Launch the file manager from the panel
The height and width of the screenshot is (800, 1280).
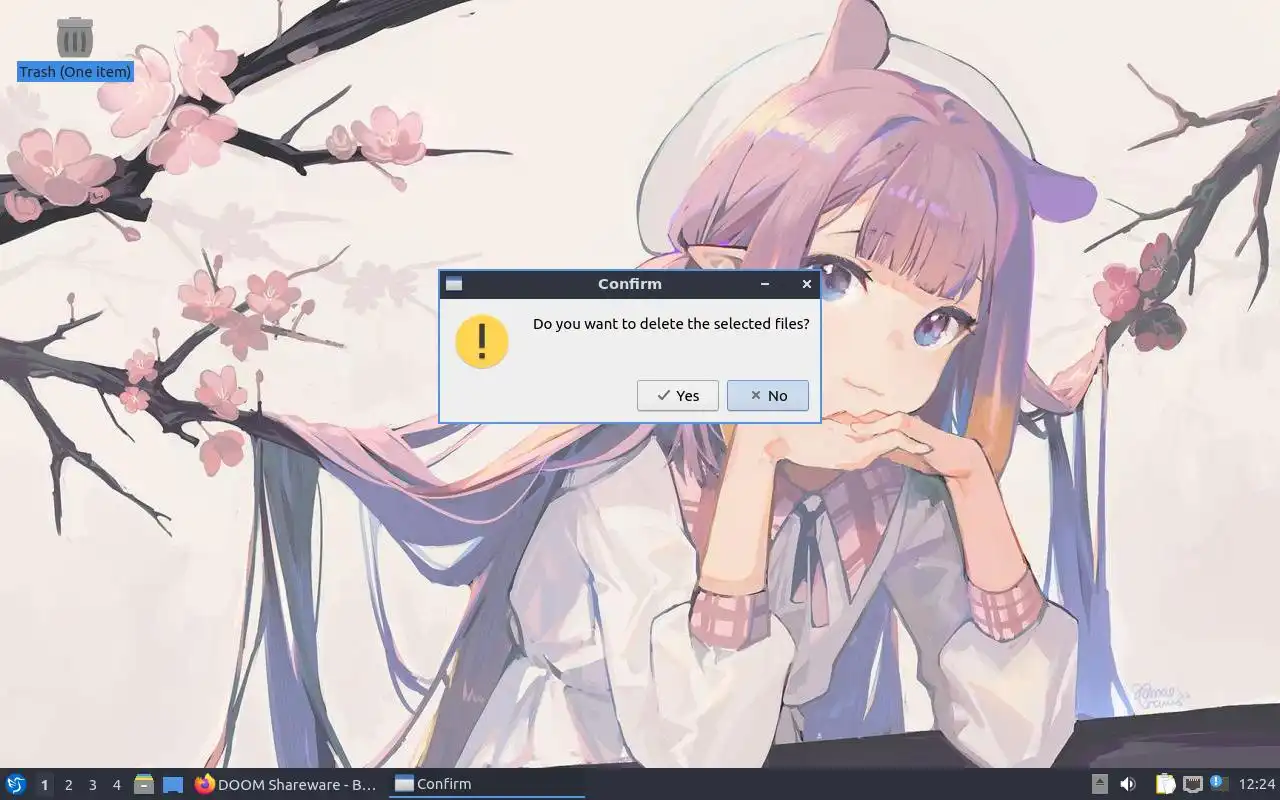(144, 784)
